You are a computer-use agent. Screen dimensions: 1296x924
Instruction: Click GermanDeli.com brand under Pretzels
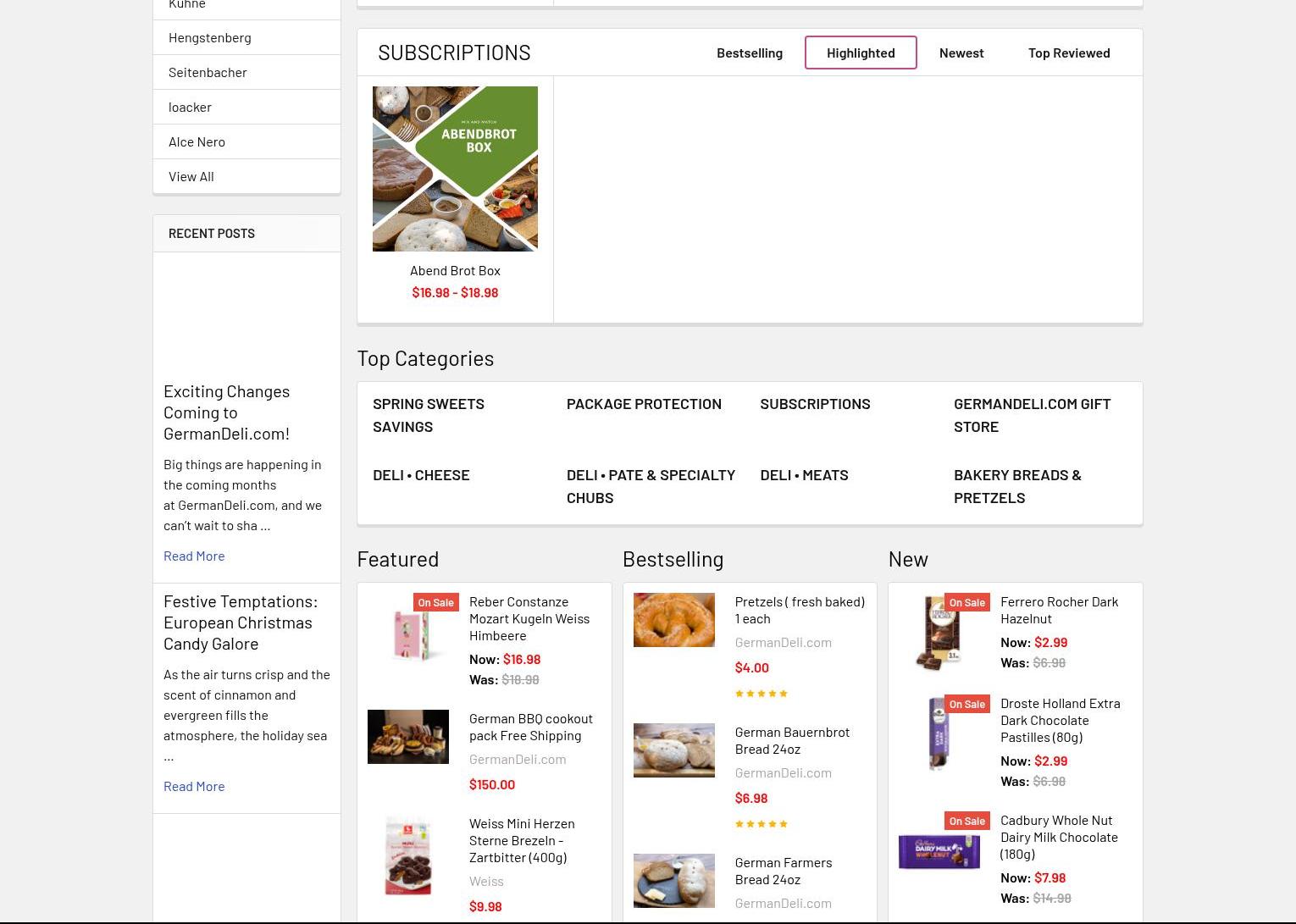783,642
